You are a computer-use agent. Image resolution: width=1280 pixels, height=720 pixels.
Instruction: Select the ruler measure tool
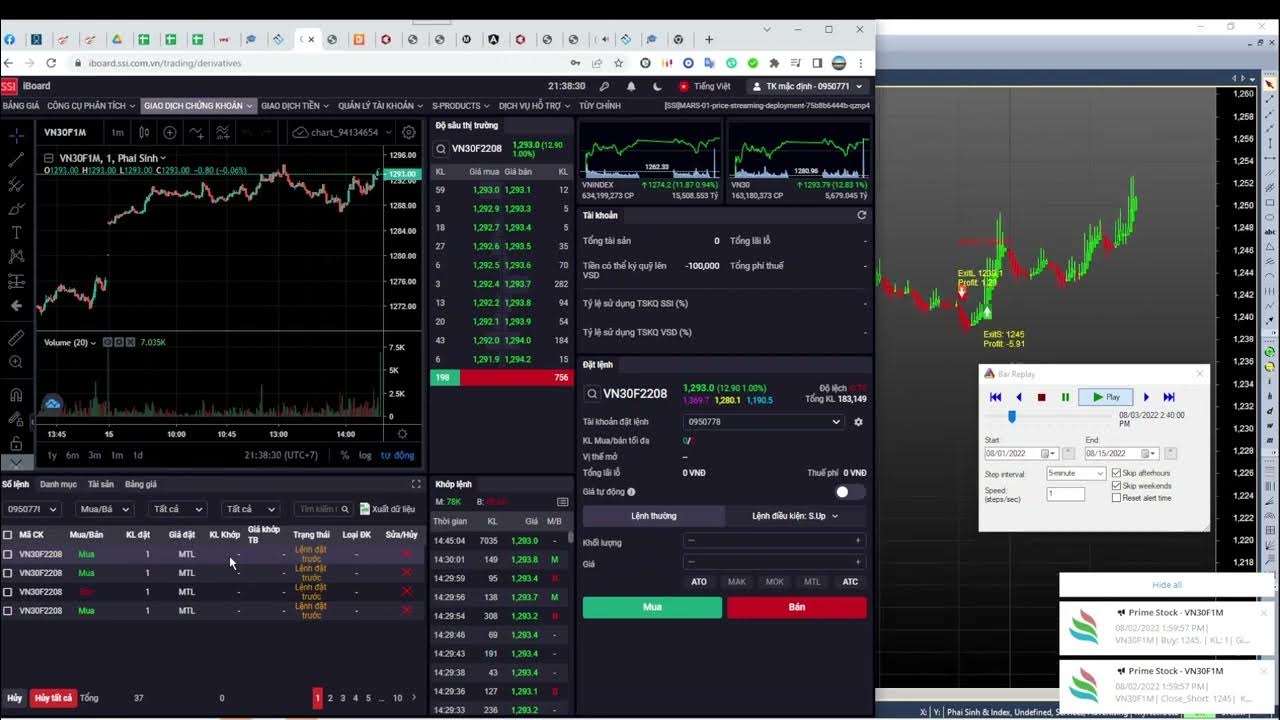coord(16,339)
